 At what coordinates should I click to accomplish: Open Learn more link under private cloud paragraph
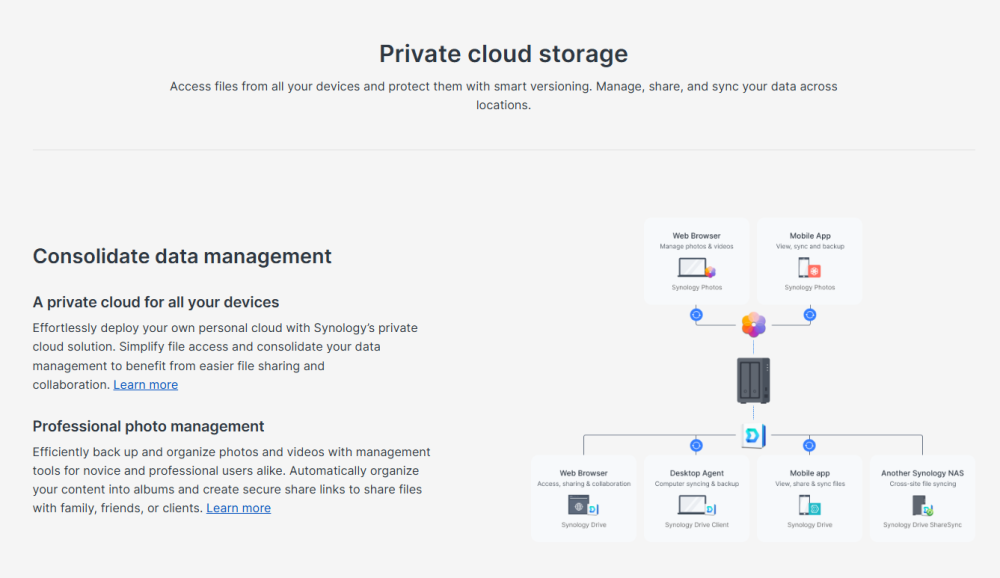pos(145,385)
